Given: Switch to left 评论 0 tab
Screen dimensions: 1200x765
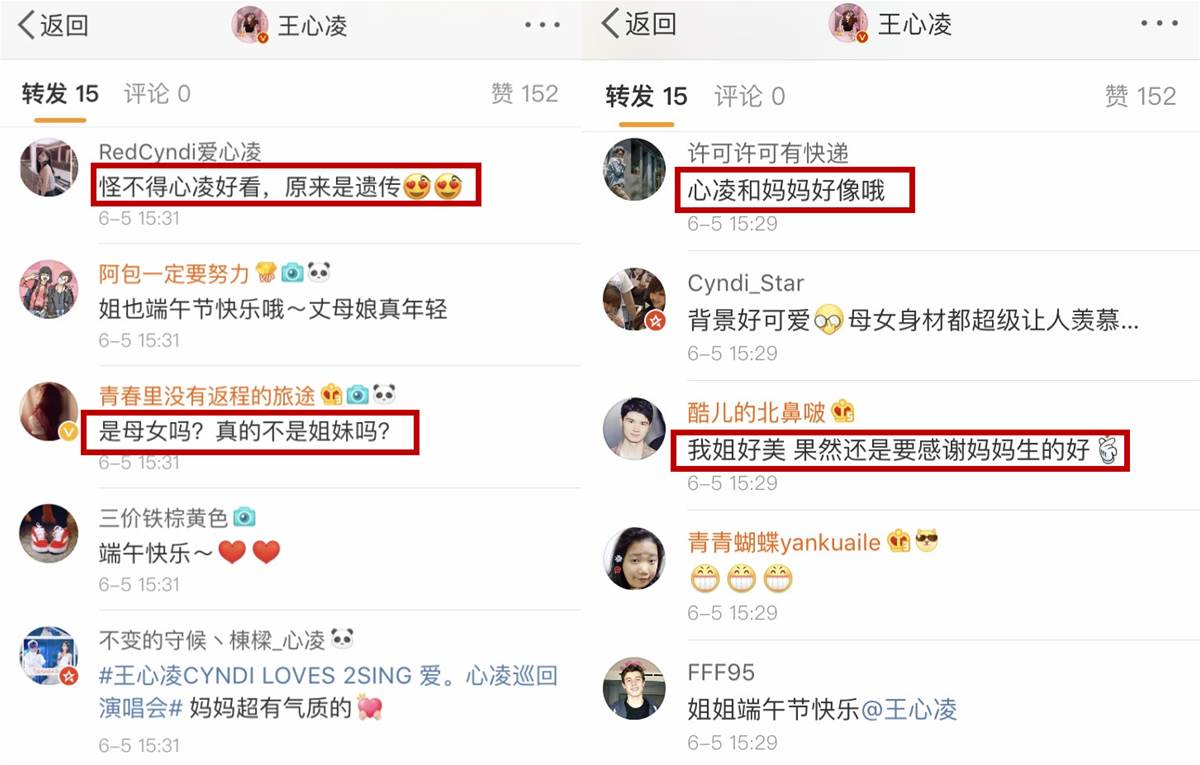Looking at the screenshot, I should [157, 94].
